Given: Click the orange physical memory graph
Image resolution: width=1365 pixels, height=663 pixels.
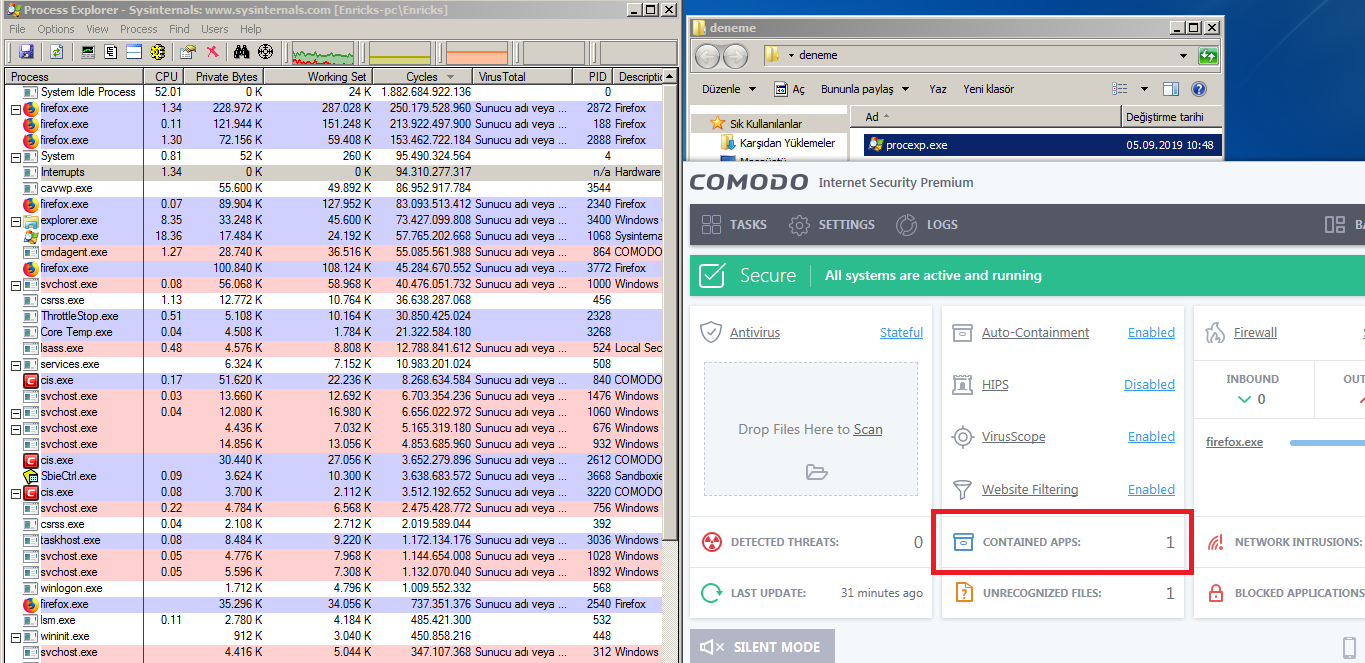Looking at the screenshot, I should tap(477, 52).
